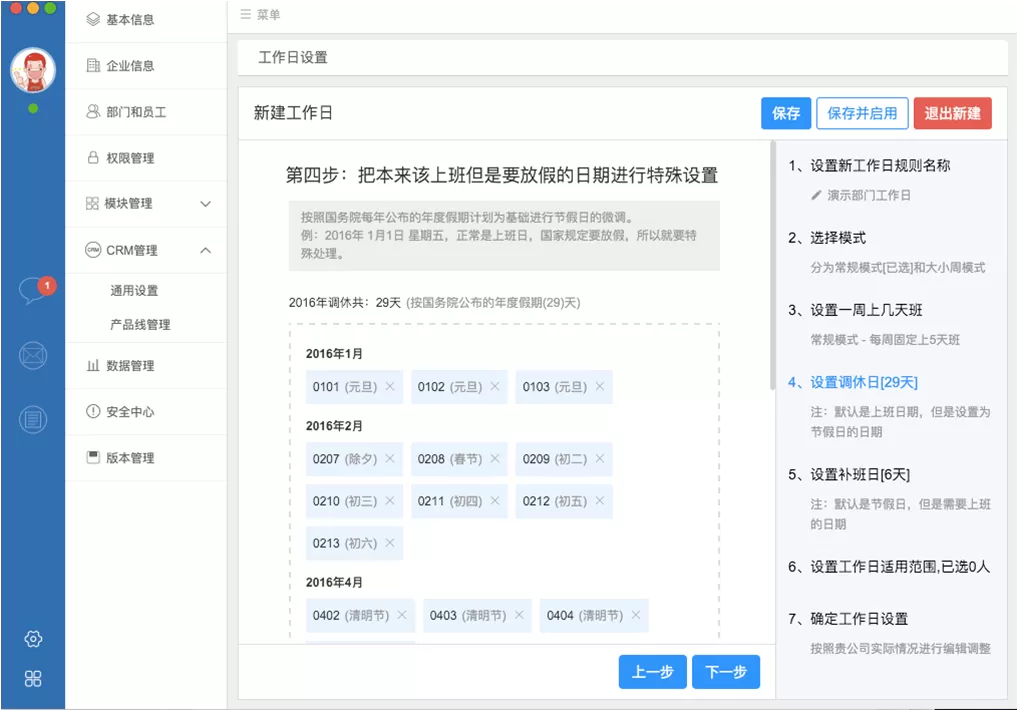Click the 基本信息 layers icon
Image resolution: width=1018 pixels, height=711 pixels.
(x=93, y=19)
